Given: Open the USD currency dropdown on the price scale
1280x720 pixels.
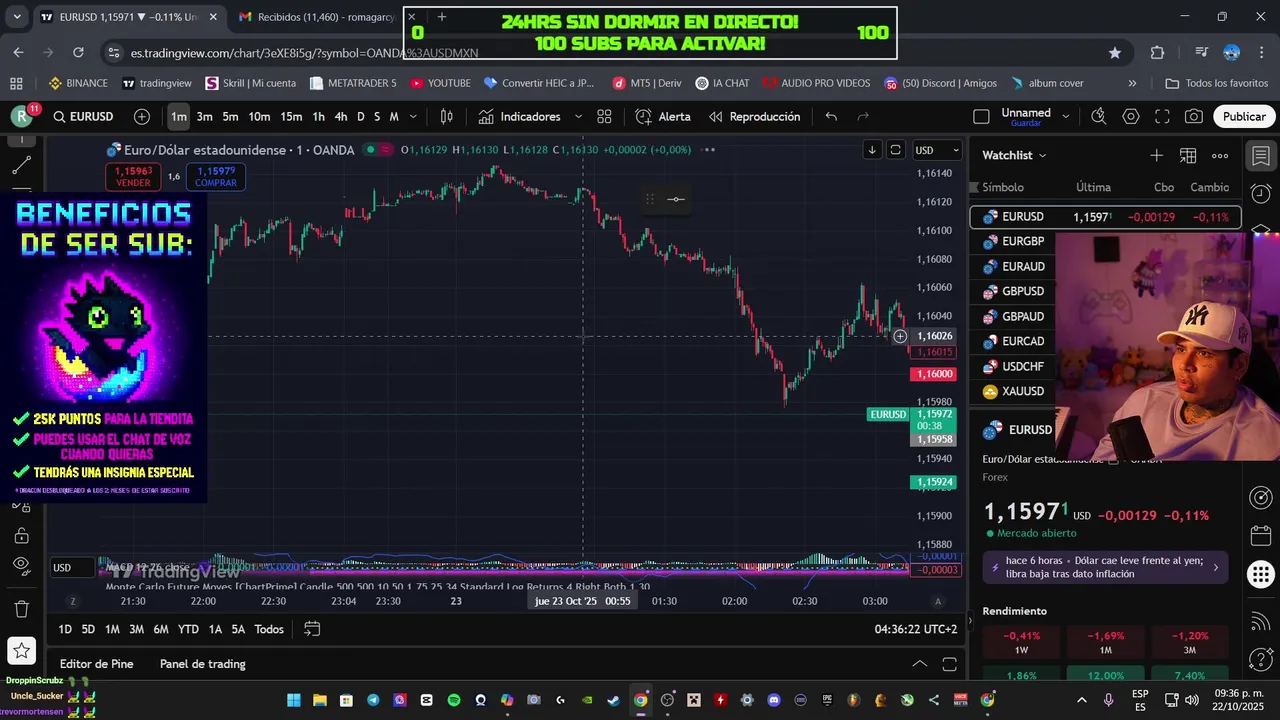Looking at the screenshot, I should click(937, 150).
